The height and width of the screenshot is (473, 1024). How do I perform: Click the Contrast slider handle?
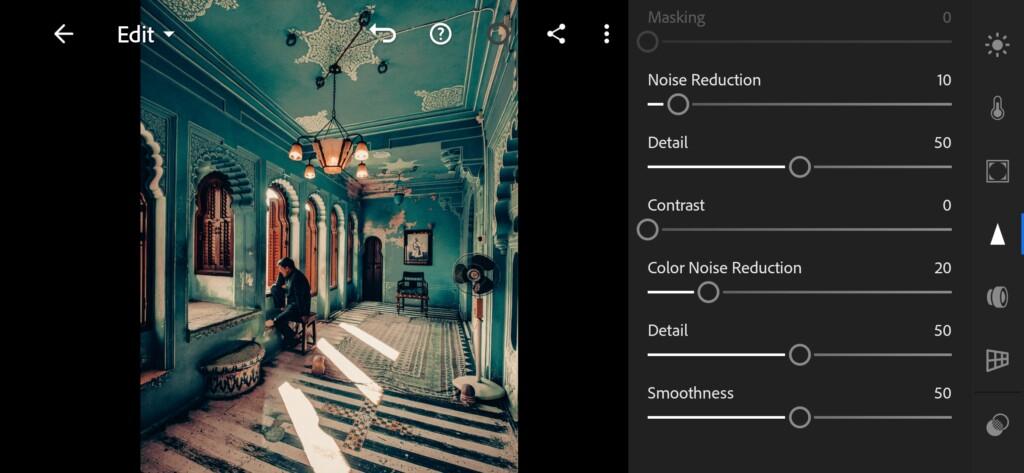click(647, 230)
